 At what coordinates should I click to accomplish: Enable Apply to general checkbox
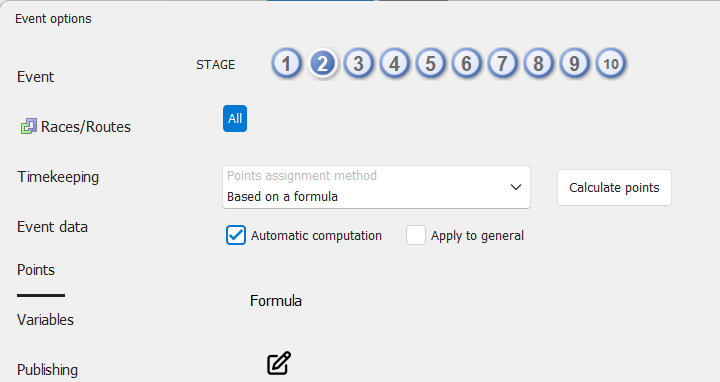click(416, 235)
